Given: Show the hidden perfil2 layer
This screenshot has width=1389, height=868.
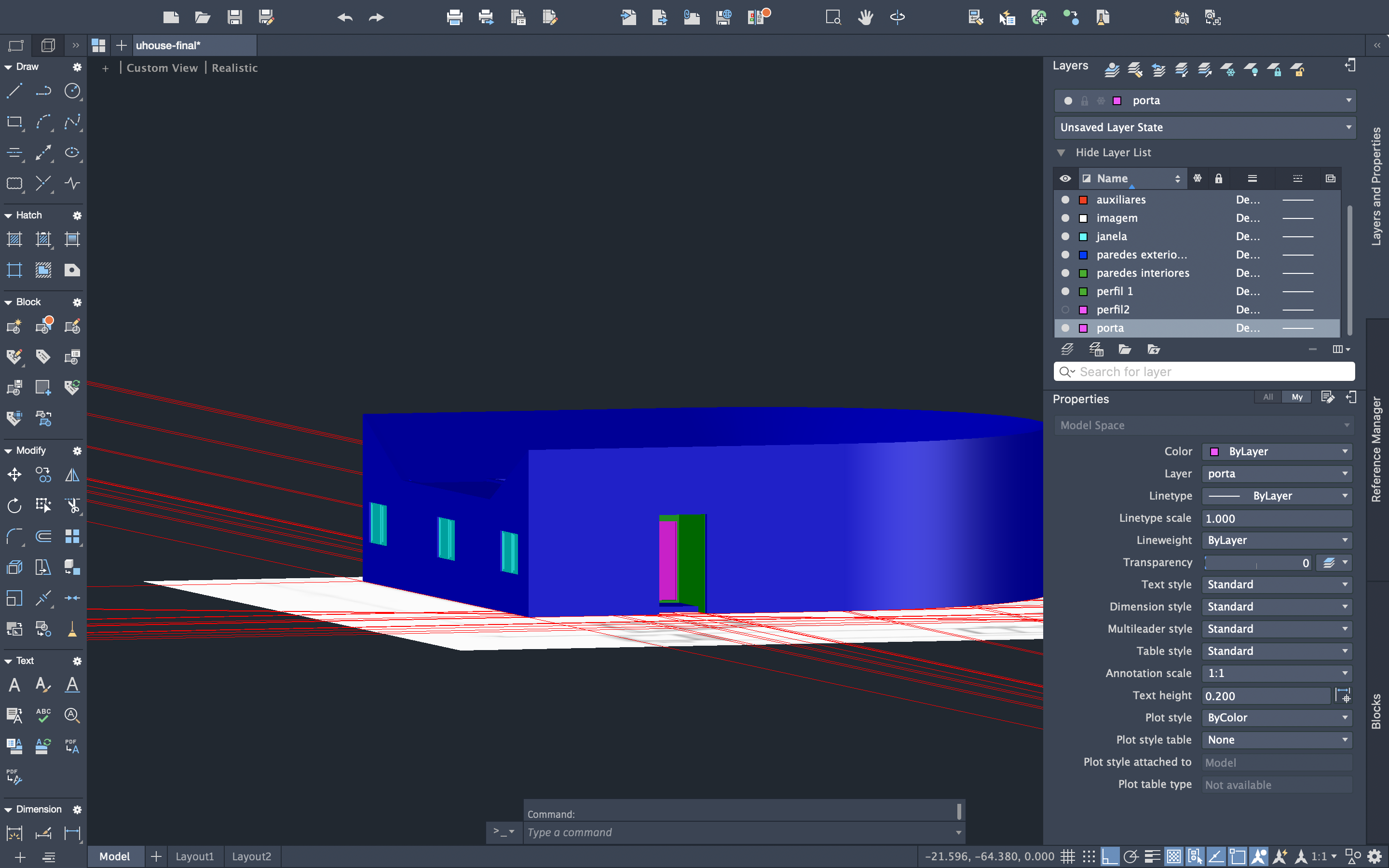Looking at the screenshot, I should coord(1065,310).
